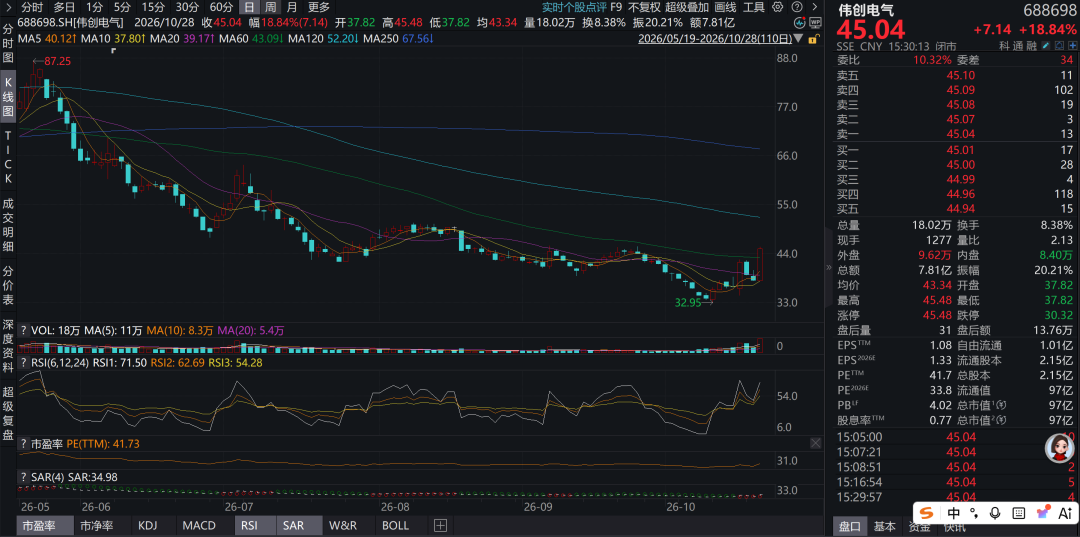Click the SAR indicator help question mark
1080x537 pixels.
pos(24,477)
